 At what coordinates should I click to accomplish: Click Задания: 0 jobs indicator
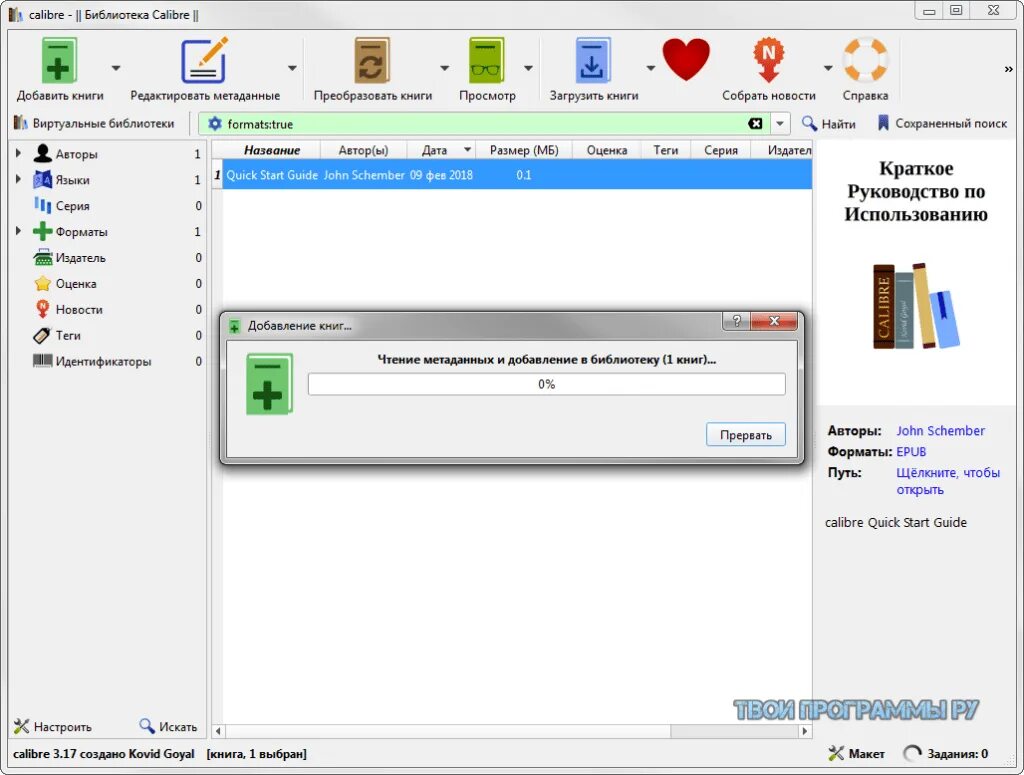click(946, 753)
